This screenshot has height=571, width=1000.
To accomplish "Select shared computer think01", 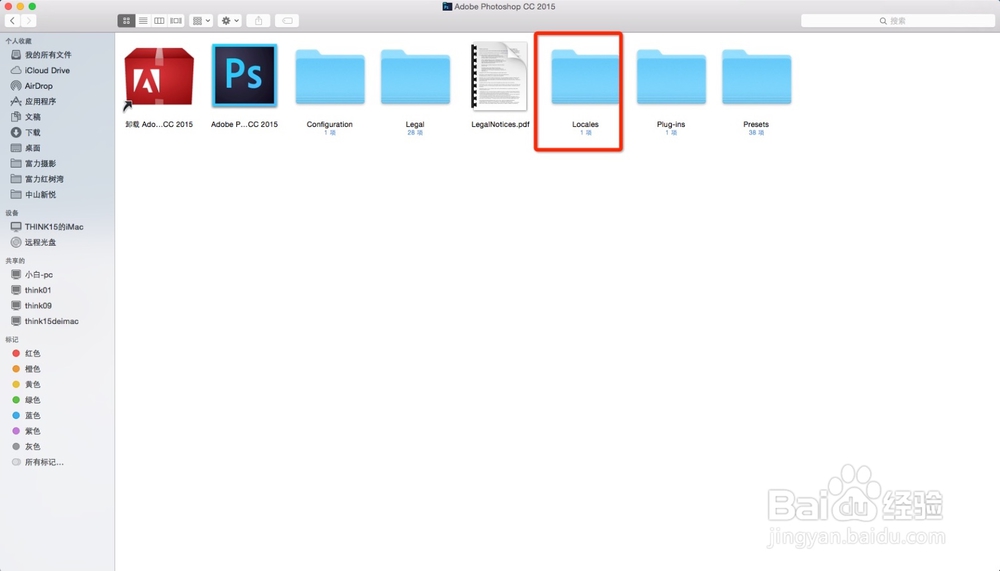I will [38, 290].
